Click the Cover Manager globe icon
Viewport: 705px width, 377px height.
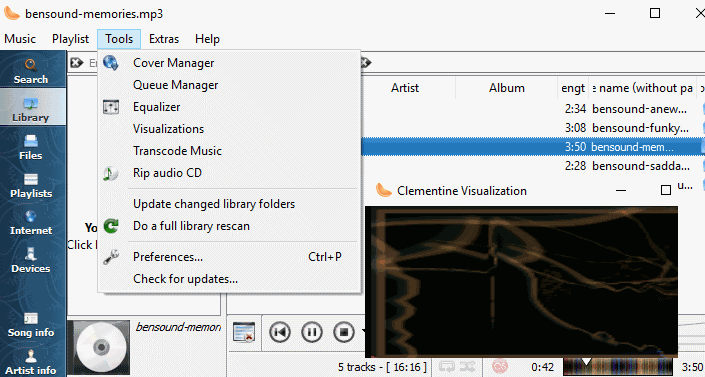click(x=111, y=63)
